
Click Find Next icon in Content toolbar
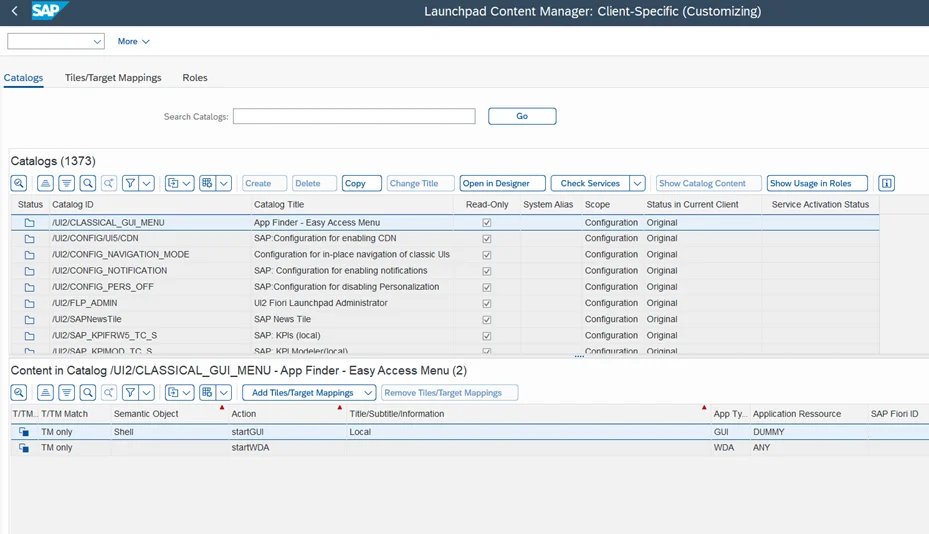(x=109, y=392)
